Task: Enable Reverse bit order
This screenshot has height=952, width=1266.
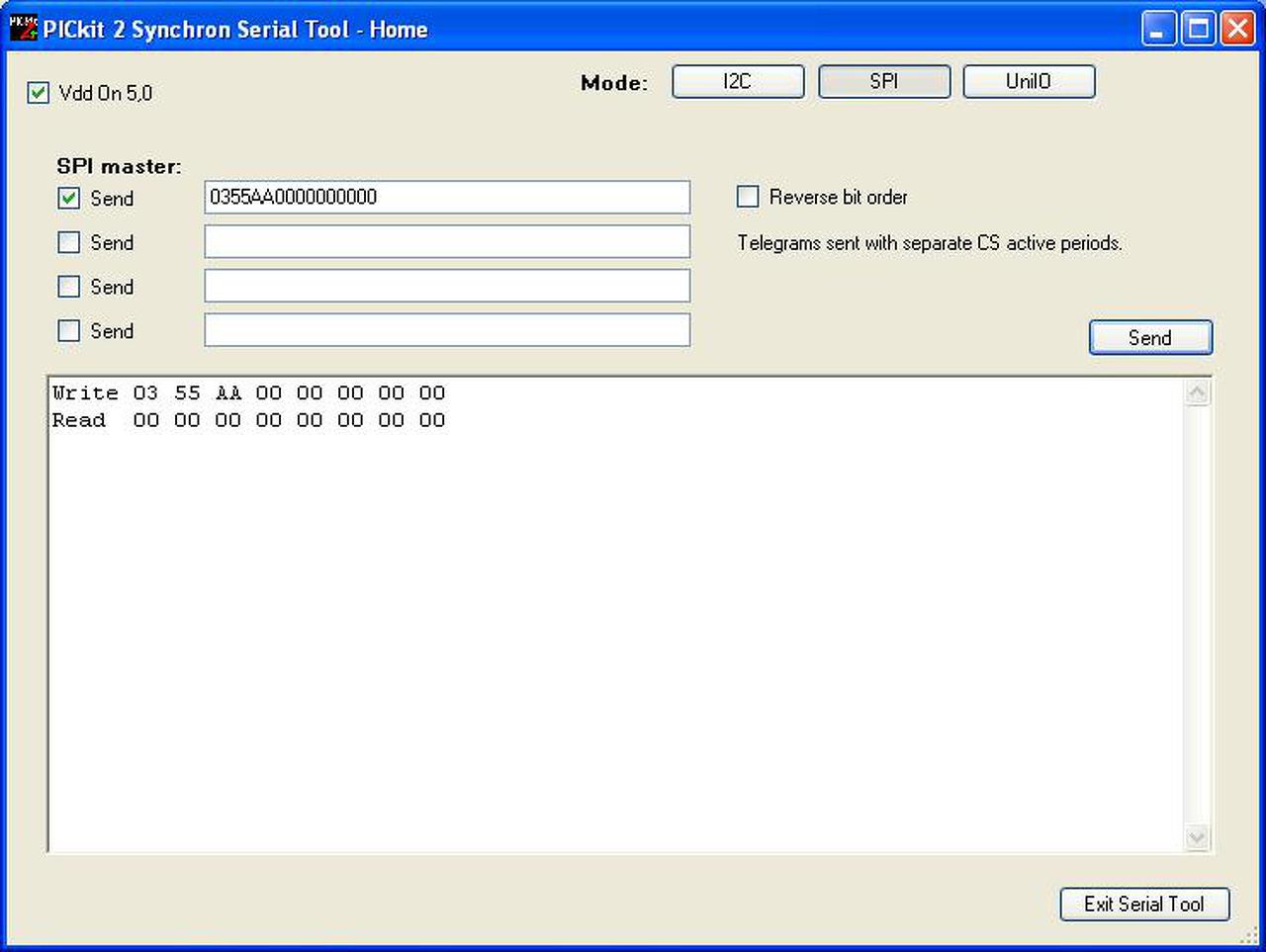Action: [748, 197]
